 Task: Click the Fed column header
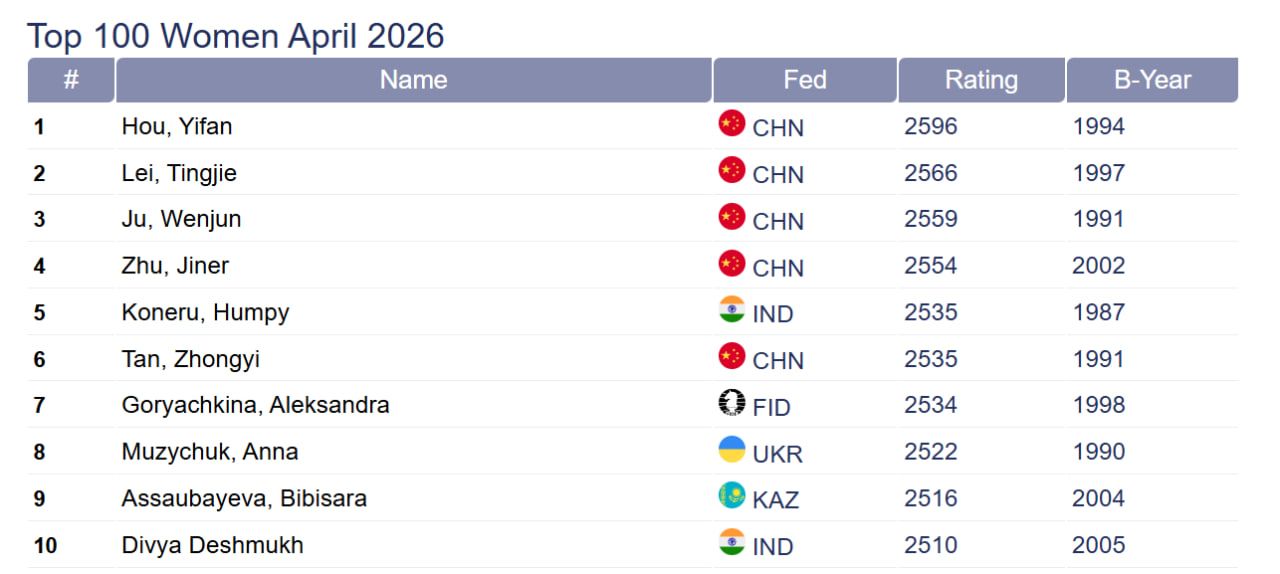805,80
